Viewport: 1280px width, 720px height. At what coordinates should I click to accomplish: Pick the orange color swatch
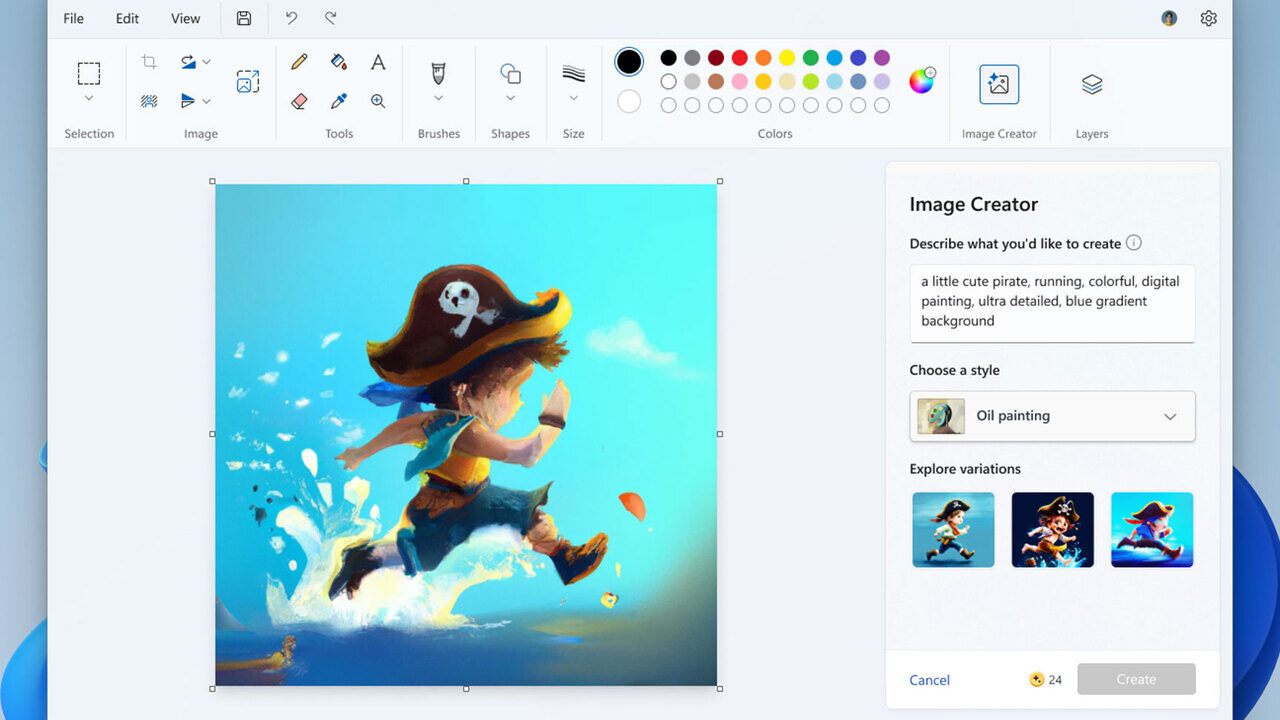point(763,58)
